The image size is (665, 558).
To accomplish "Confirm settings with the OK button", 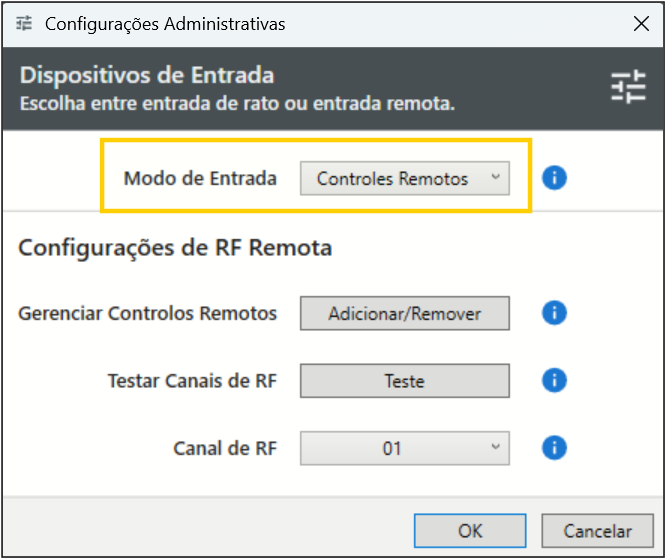I will [470, 531].
